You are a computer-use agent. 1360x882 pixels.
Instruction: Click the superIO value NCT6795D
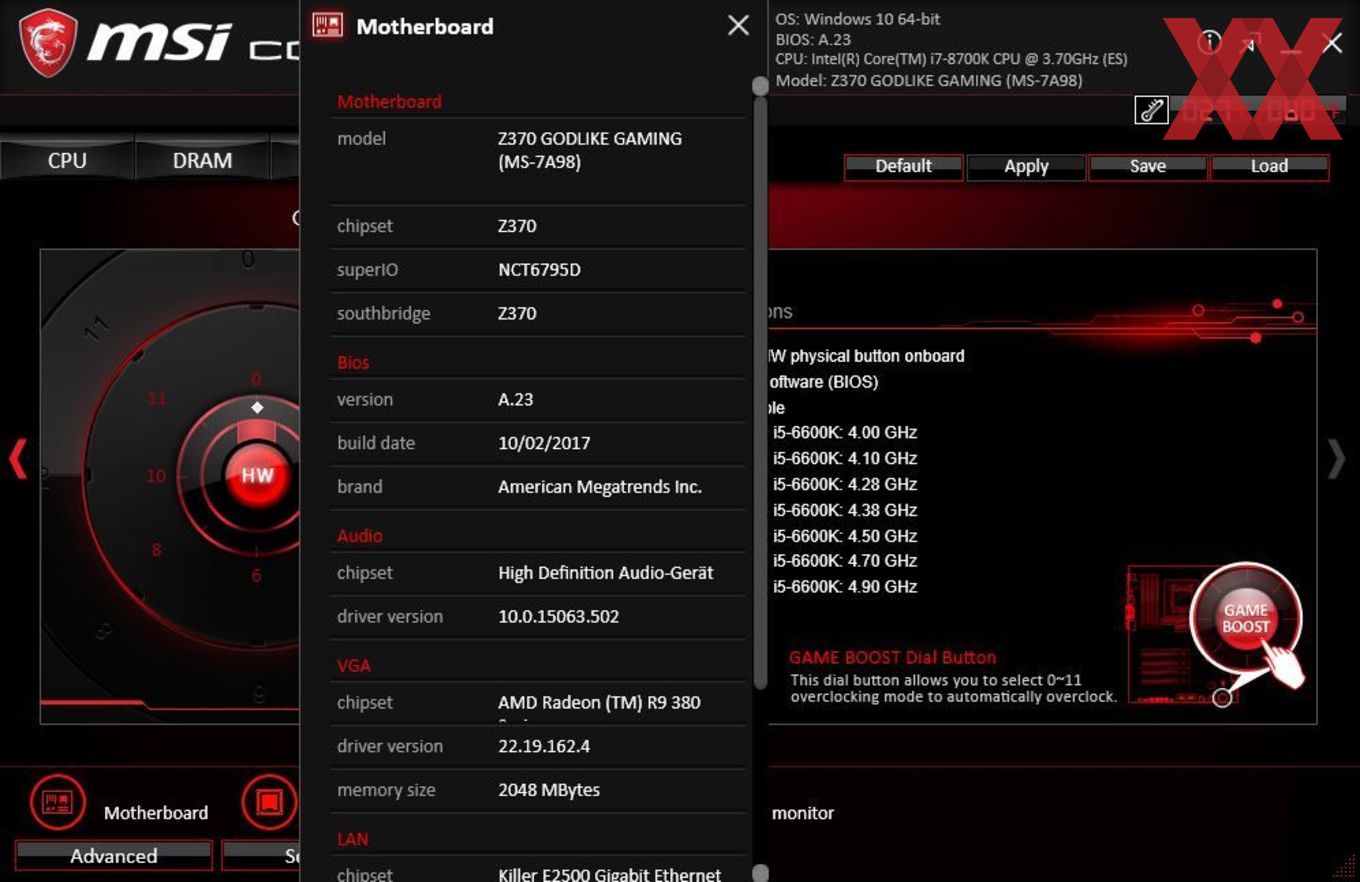[x=539, y=270]
